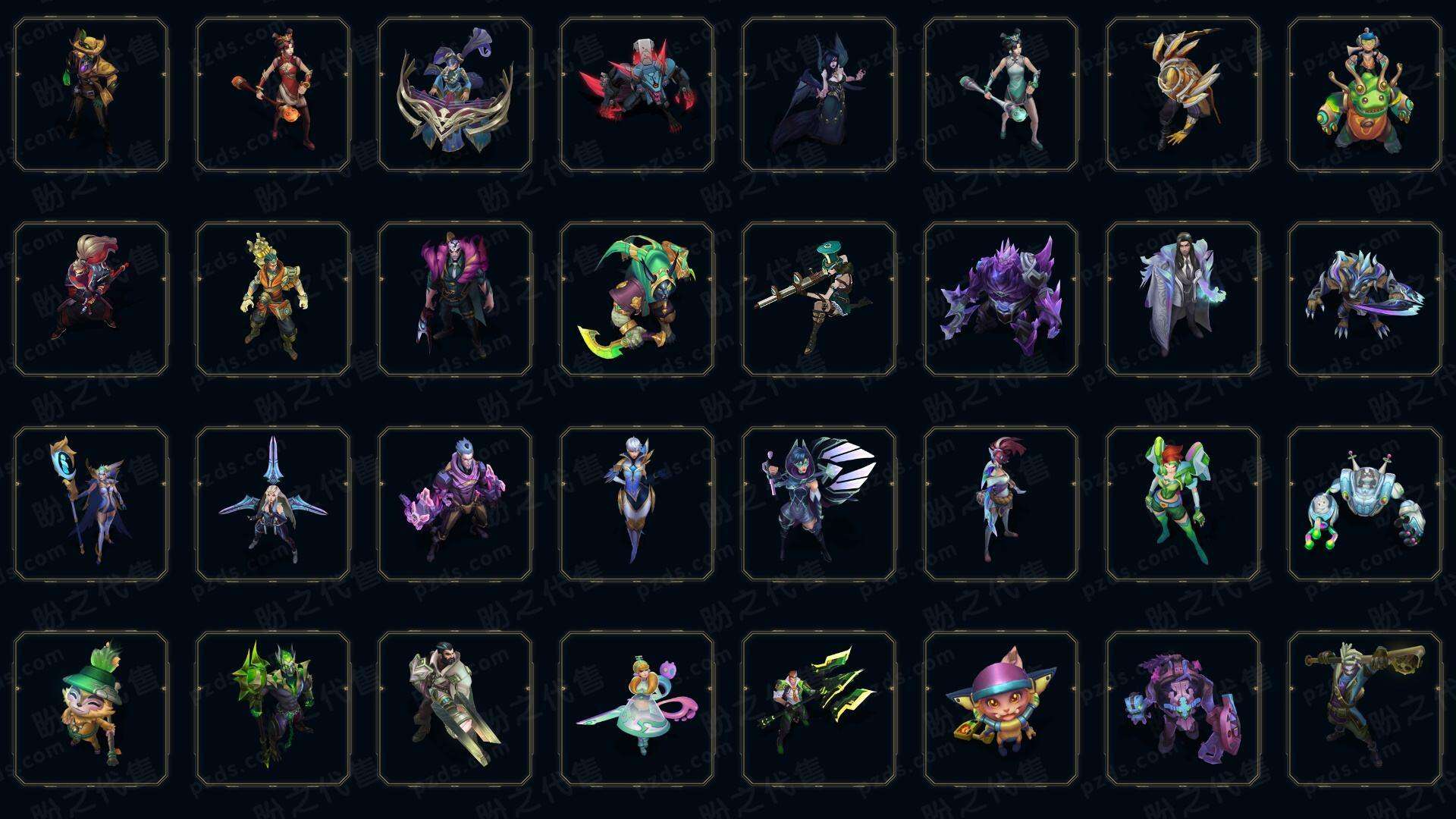Select the golden feathered bird warrior skin
This screenshot has height=819, width=1456.
click(x=1183, y=94)
